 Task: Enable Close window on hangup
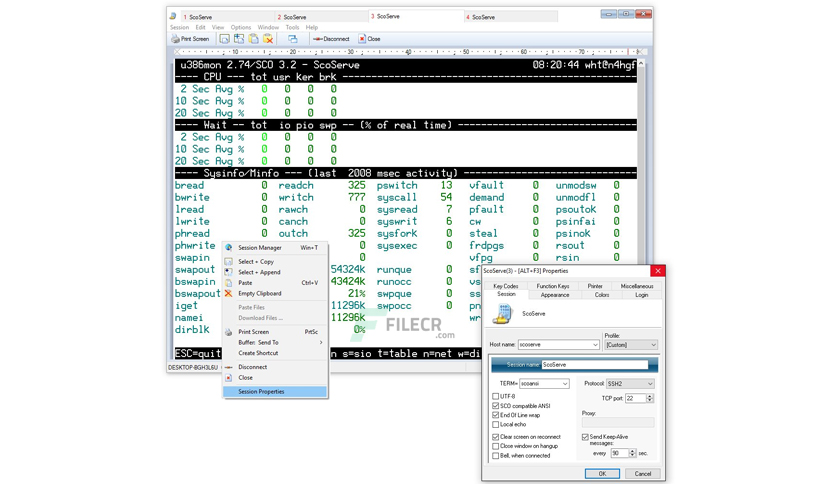496,446
